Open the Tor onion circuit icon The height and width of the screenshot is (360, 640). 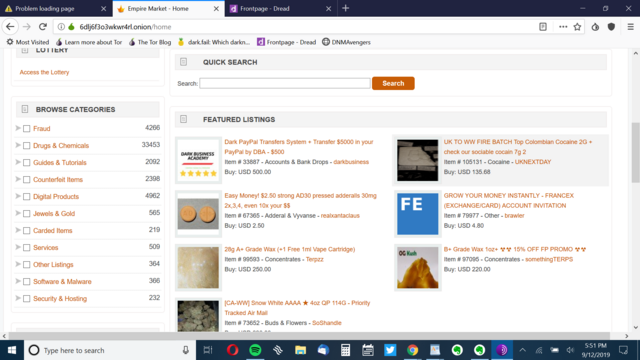pyautogui.click(x=71, y=27)
